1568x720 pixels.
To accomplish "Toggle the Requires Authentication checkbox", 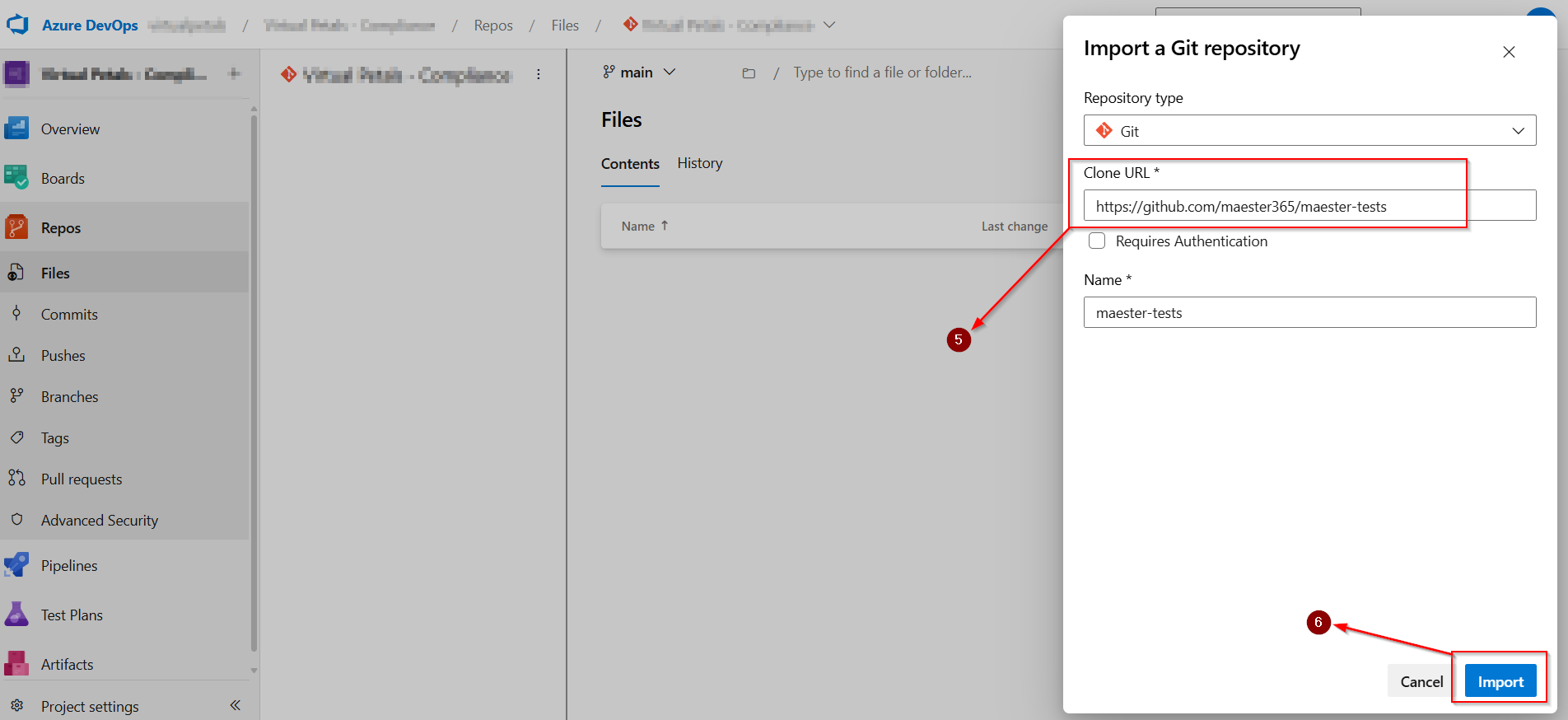I will (x=1097, y=241).
